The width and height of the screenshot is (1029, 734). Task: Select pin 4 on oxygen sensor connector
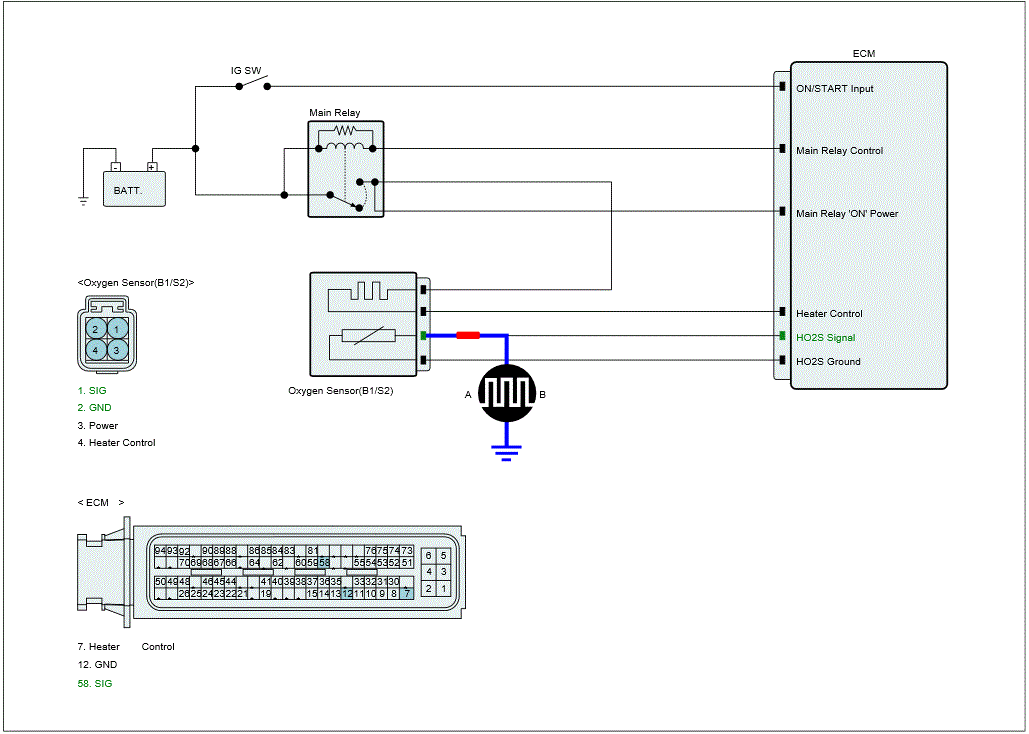pos(95,350)
